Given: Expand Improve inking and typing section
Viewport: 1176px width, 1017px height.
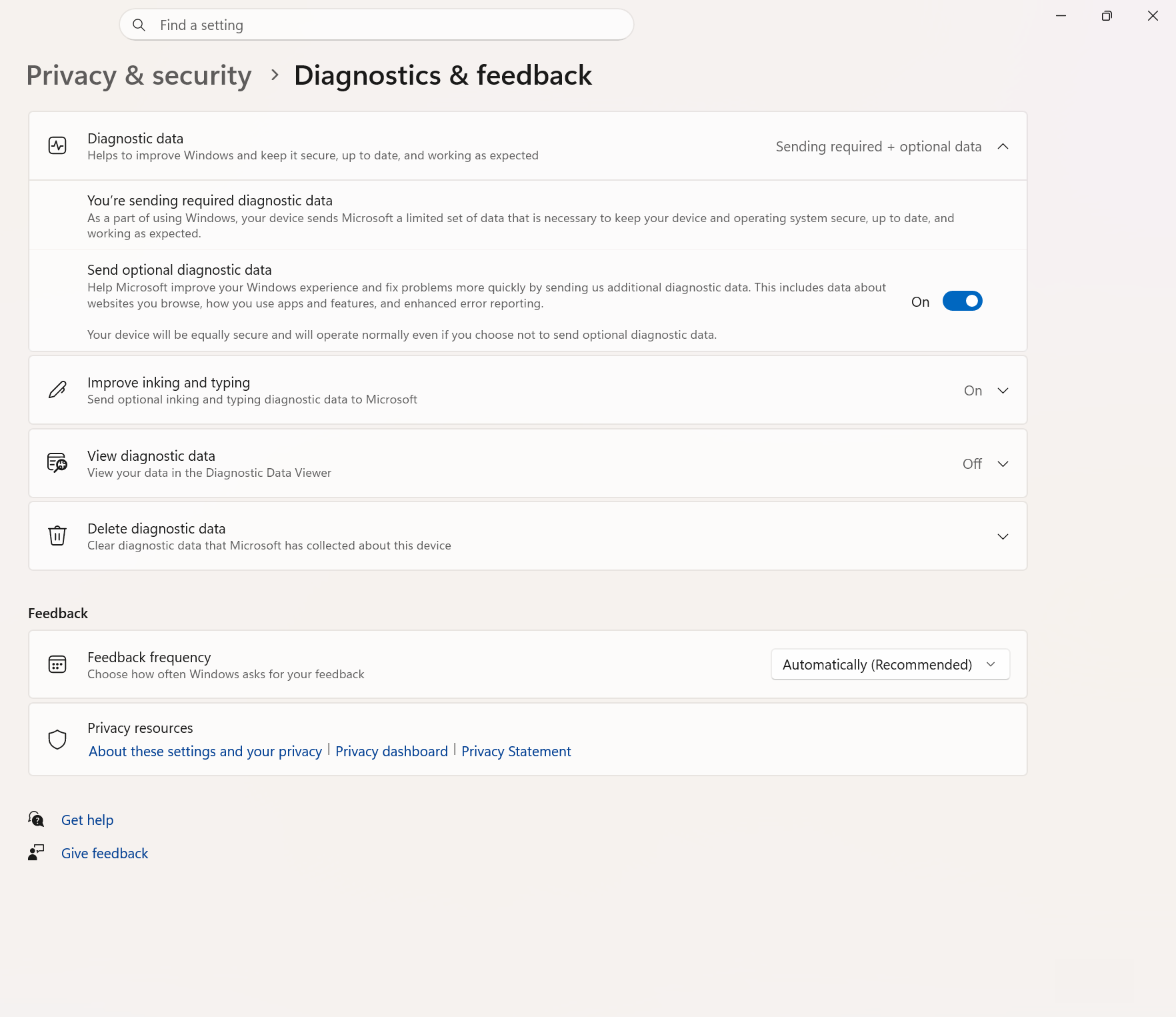Looking at the screenshot, I should point(1003,391).
